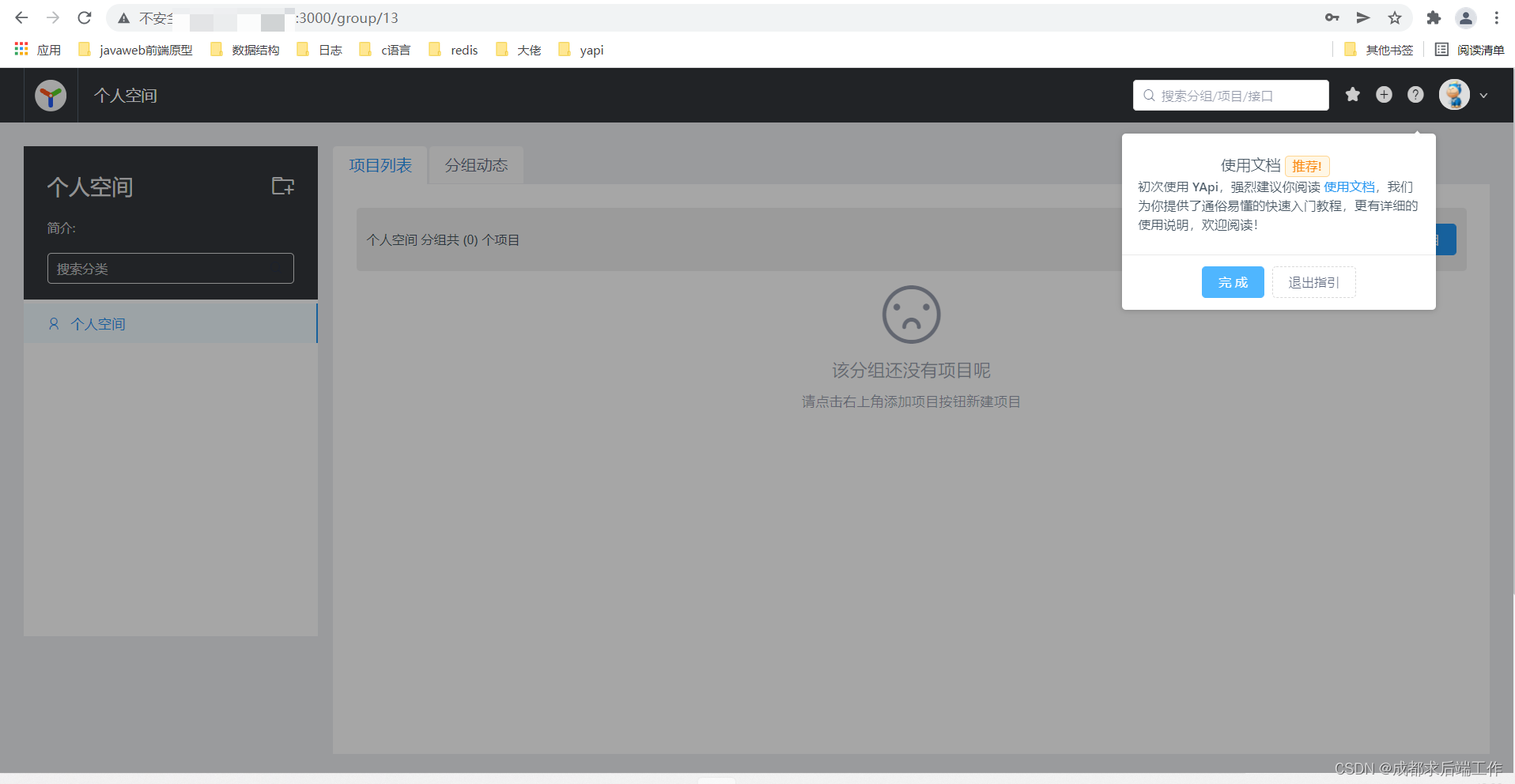
Task: Select the 项目列表 tab
Action: point(380,165)
